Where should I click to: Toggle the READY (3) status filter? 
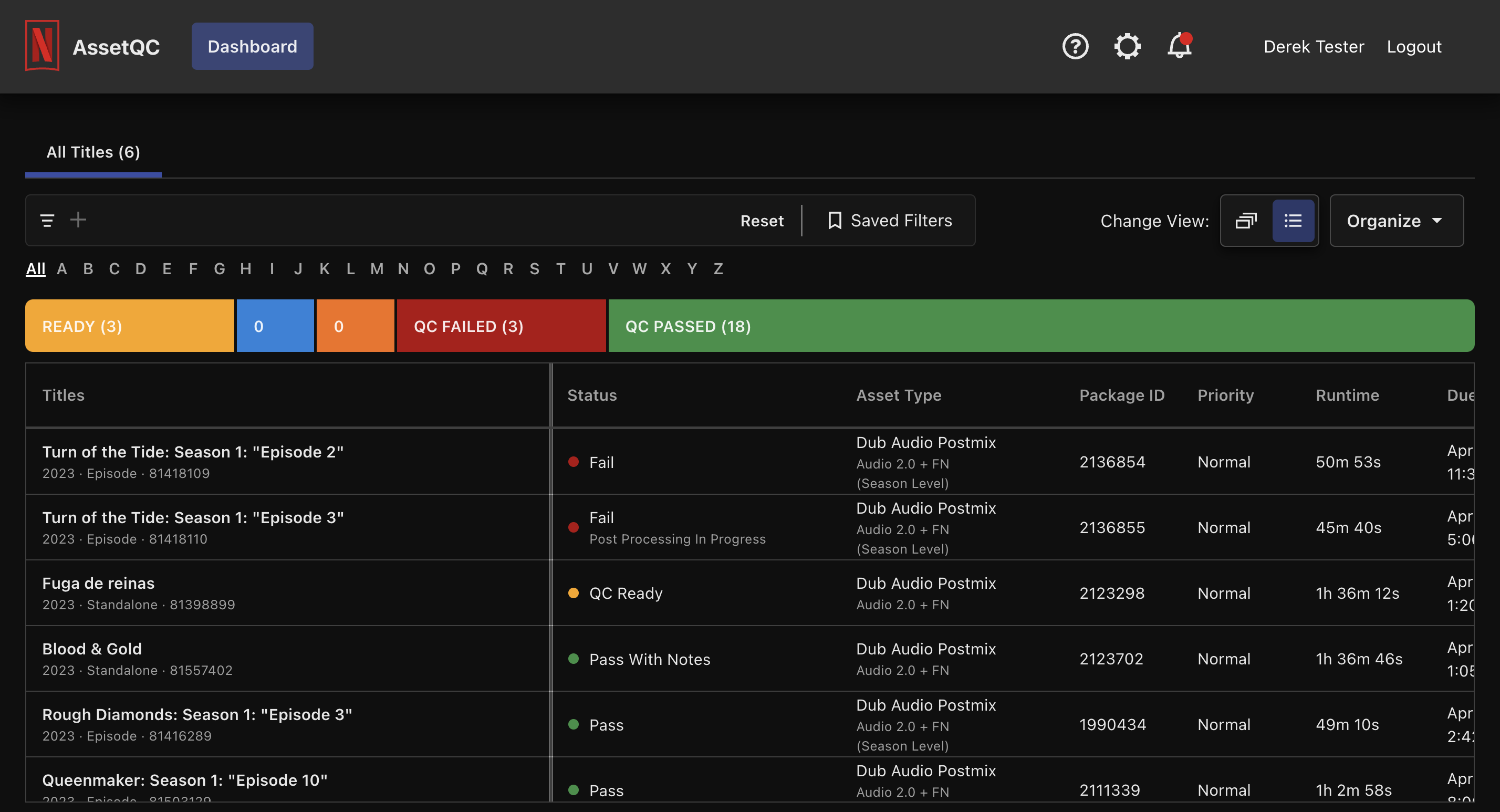(x=129, y=326)
